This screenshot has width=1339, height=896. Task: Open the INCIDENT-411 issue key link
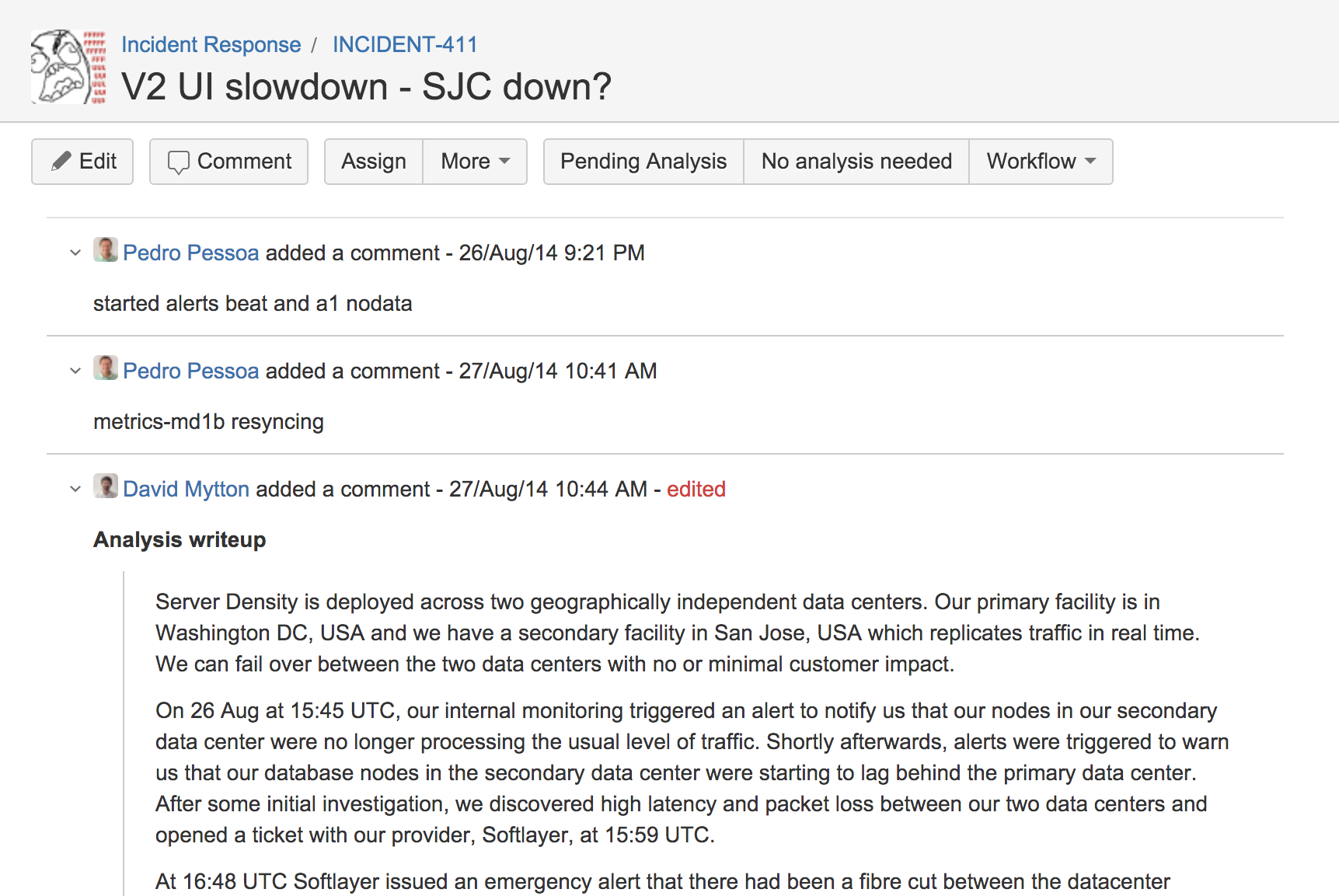pos(405,44)
